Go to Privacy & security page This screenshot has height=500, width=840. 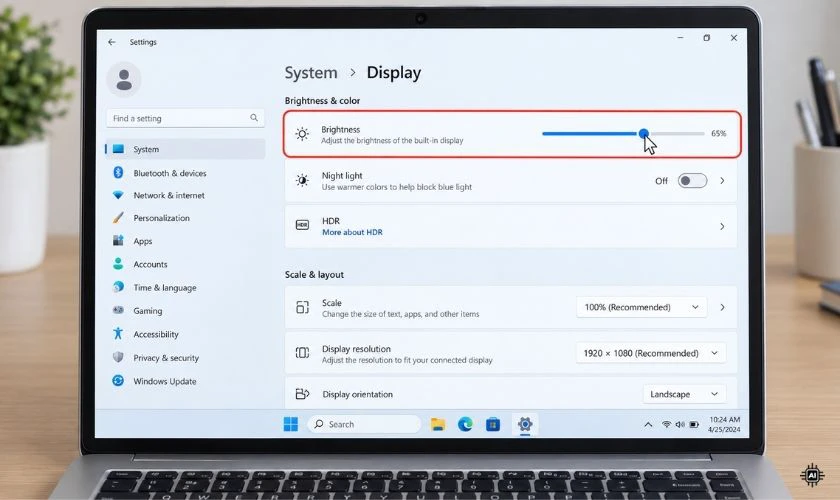166,357
